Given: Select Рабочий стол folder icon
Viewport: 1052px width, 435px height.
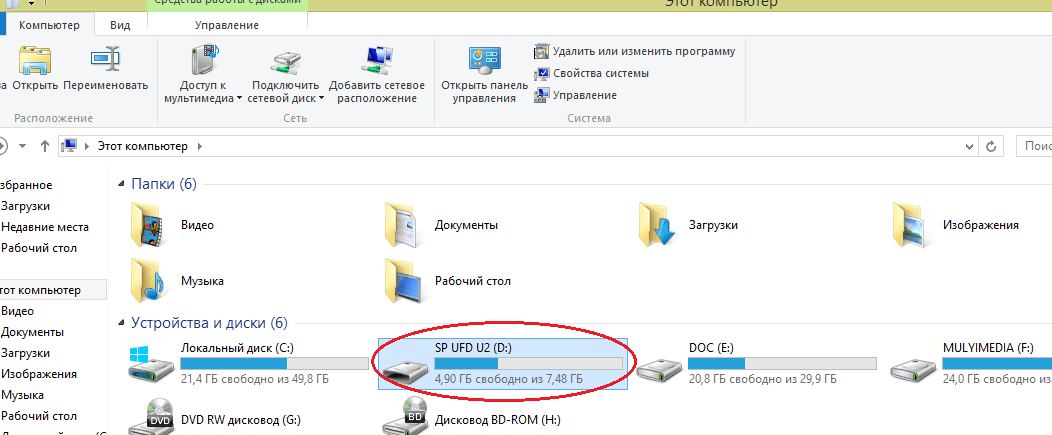Looking at the screenshot, I should tap(403, 281).
